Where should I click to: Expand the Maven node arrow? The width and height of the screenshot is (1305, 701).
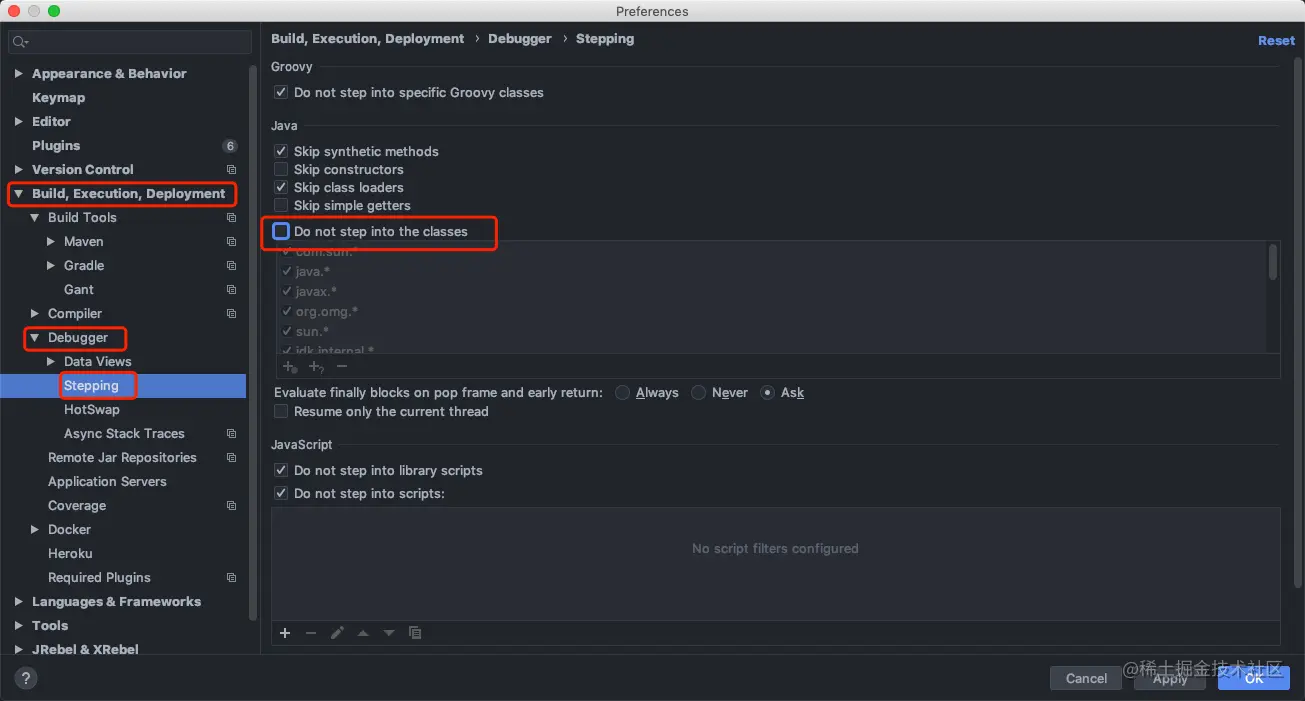coord(51,242)
